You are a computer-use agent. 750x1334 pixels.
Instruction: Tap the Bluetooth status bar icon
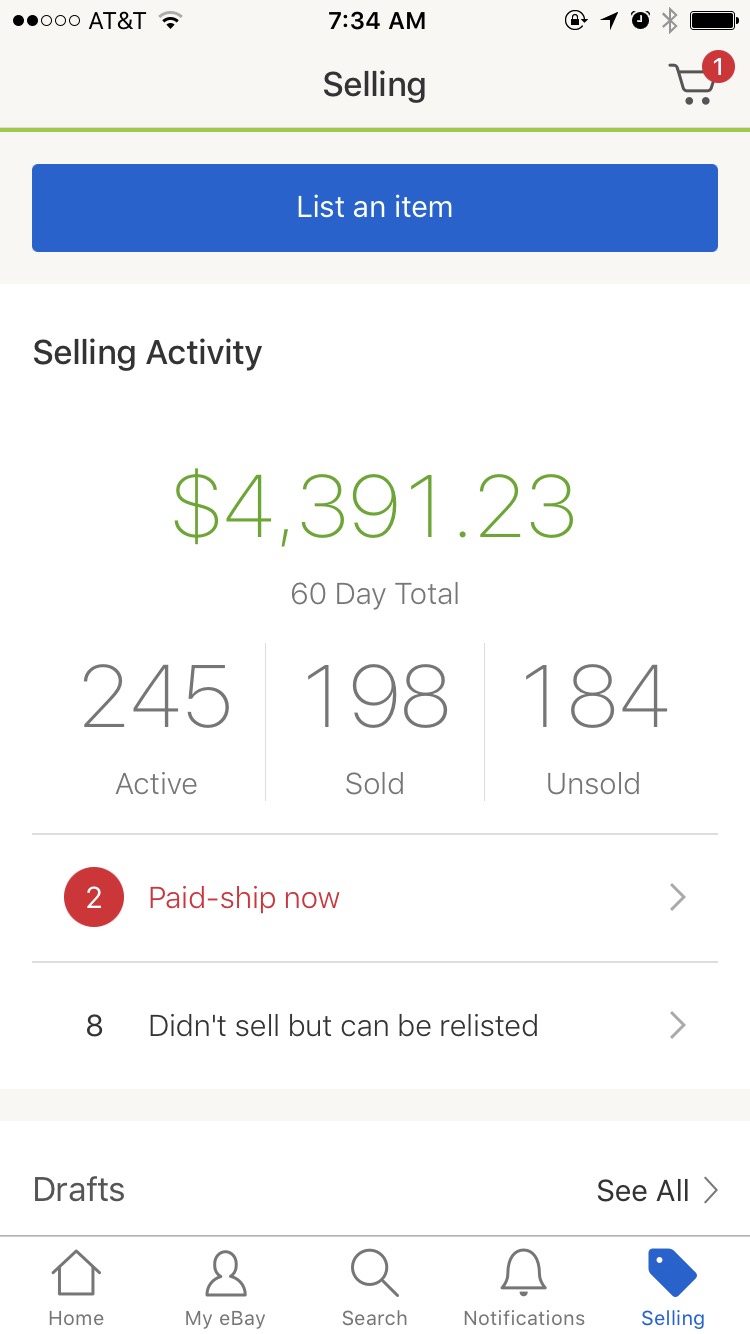670,20
